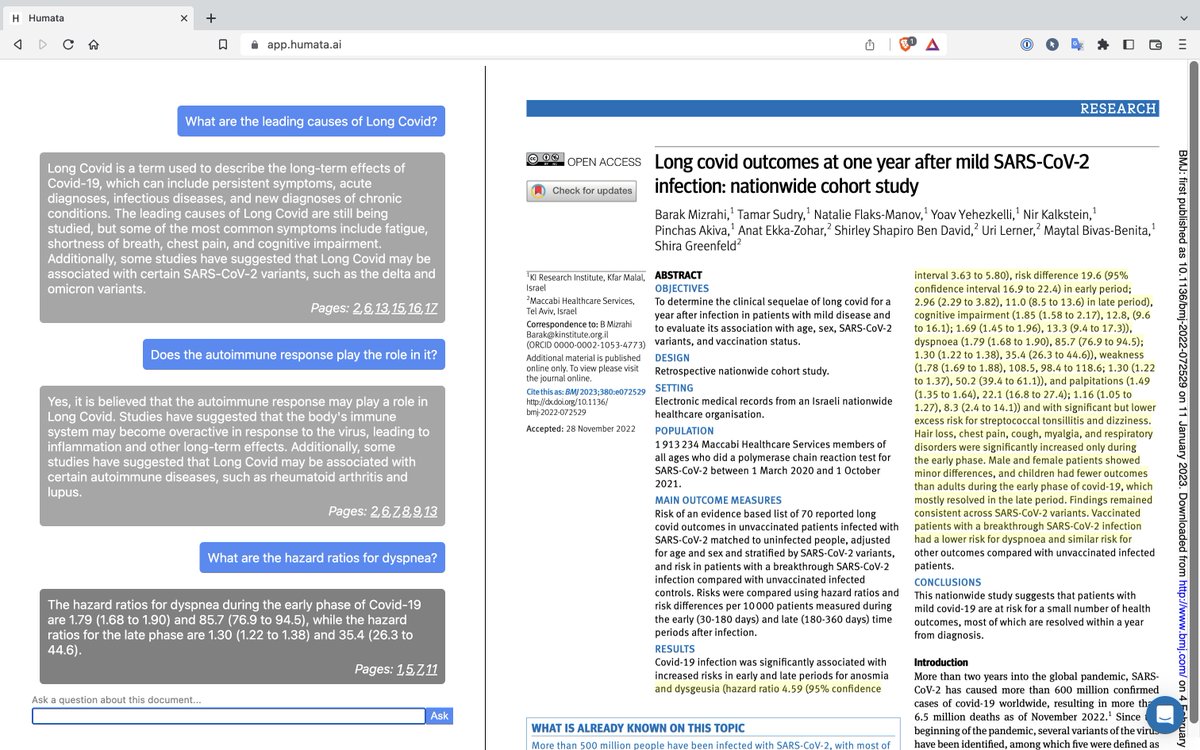
Task: Click the Check for updates button
Action: [x=581, y=190]
